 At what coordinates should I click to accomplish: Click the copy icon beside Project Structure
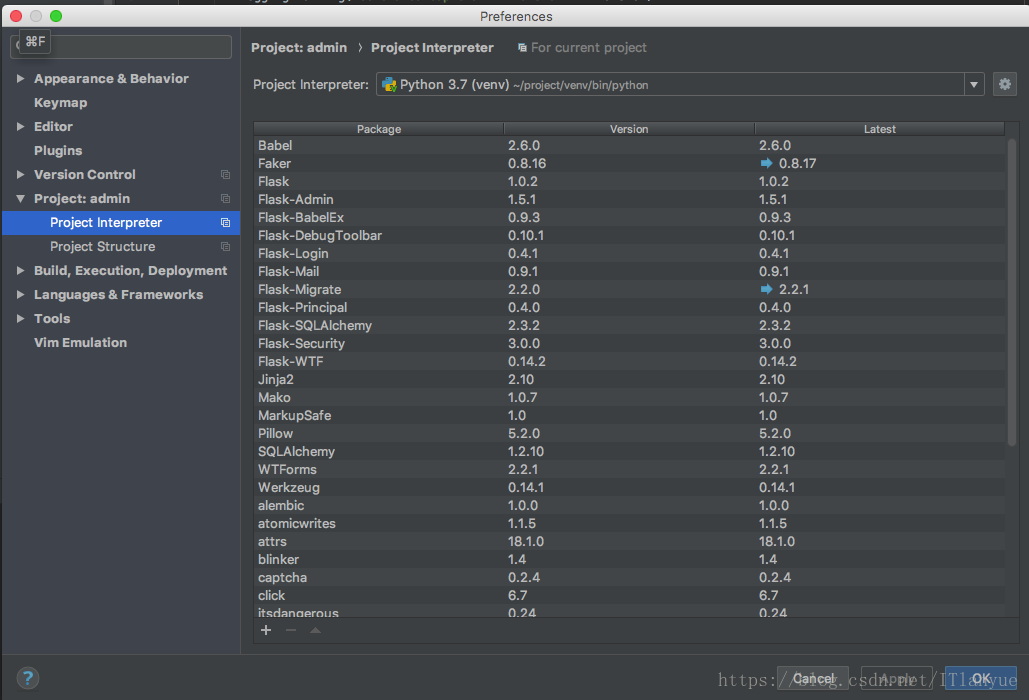click(x=225, y=247)
